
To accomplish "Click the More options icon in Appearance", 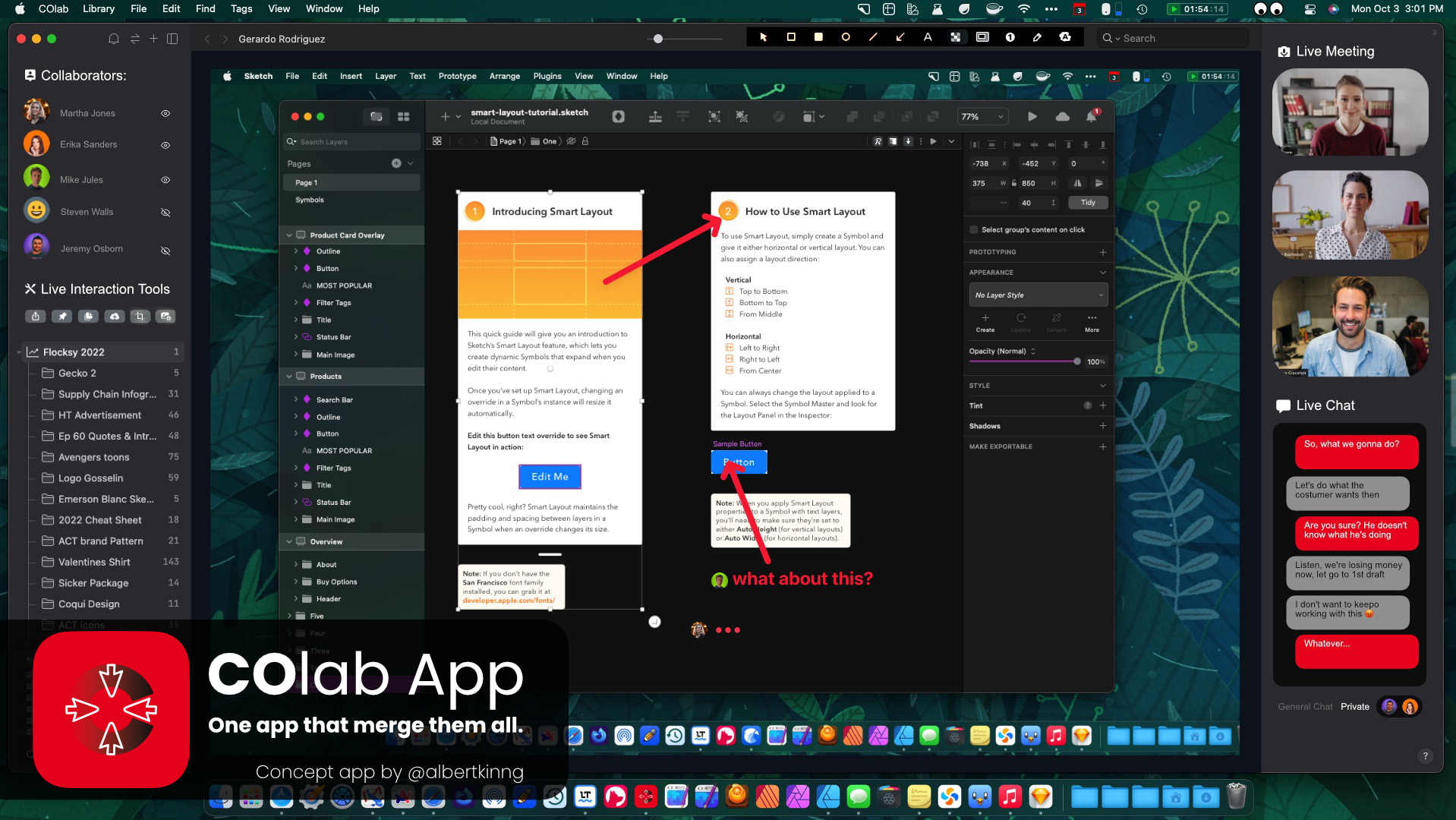I will coord(1092,323).
